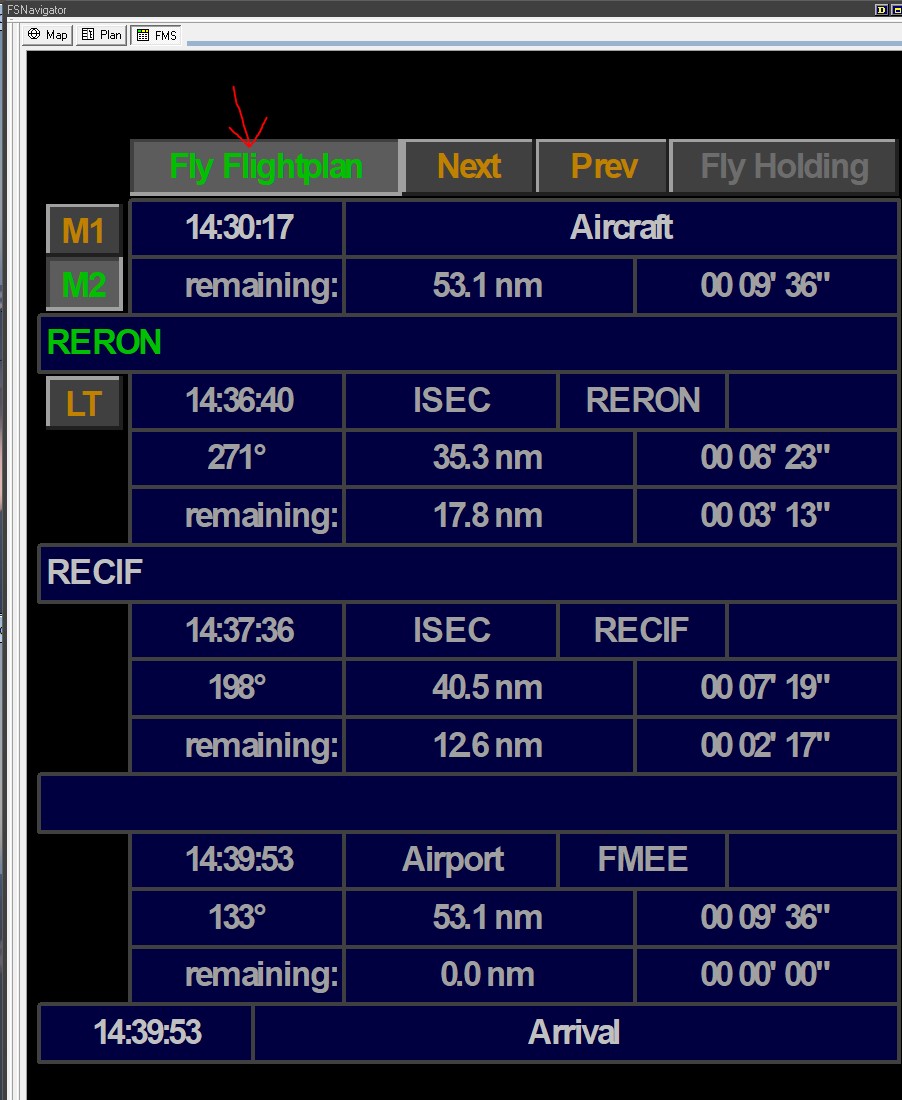Switch to the Plan tab
The width and height of the screenshot is (902, 1100).
point(101,34)
